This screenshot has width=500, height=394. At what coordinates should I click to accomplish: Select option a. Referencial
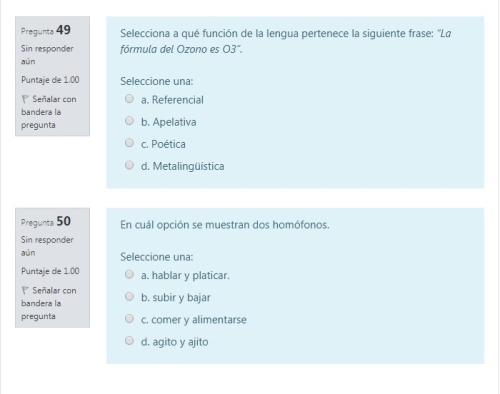tap(129, 99)
